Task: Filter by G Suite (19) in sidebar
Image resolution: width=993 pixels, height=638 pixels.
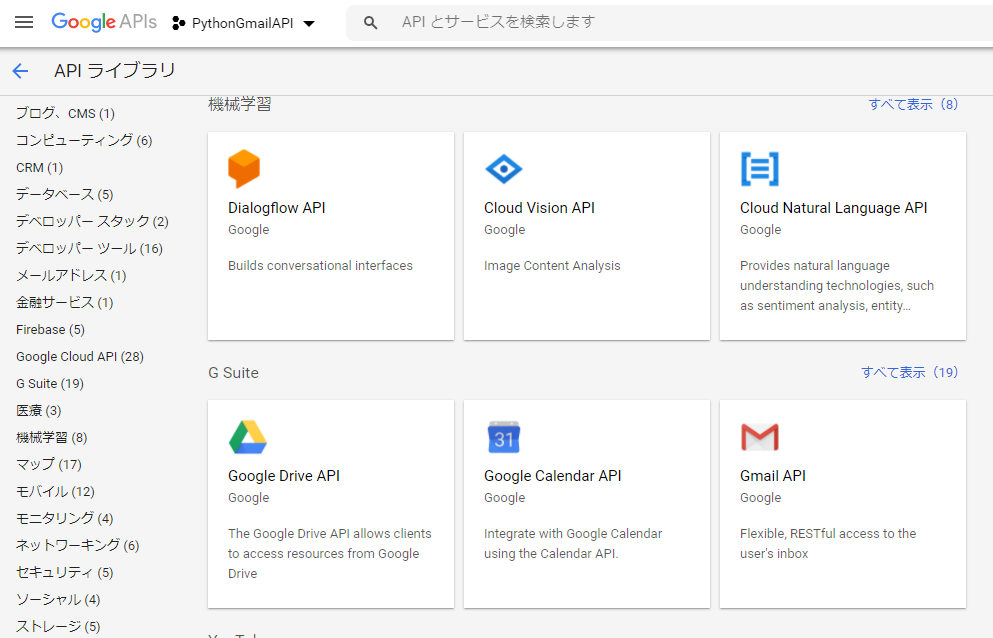Action: [50, 383]
